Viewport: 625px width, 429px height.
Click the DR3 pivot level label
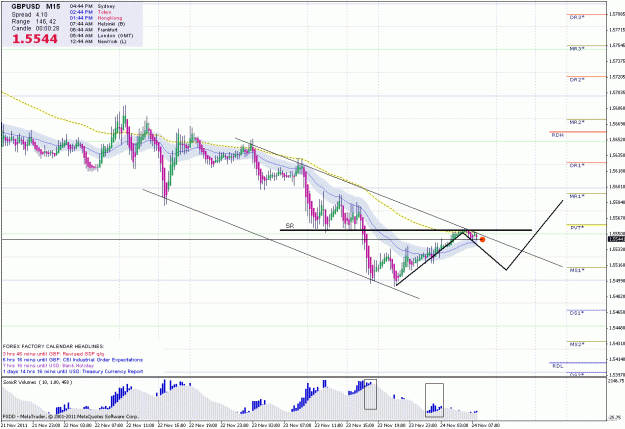coord(577,18)
